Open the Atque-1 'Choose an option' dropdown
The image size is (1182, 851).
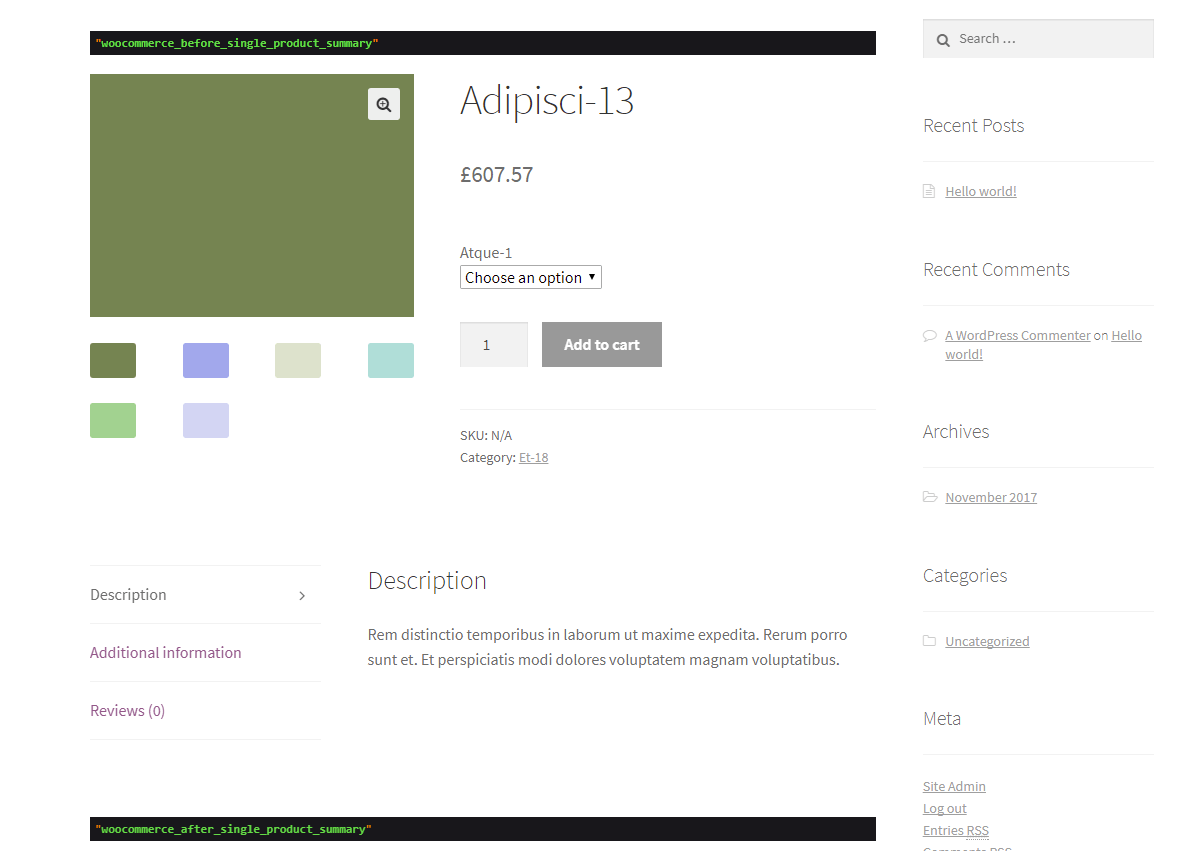tap(531, 277)
